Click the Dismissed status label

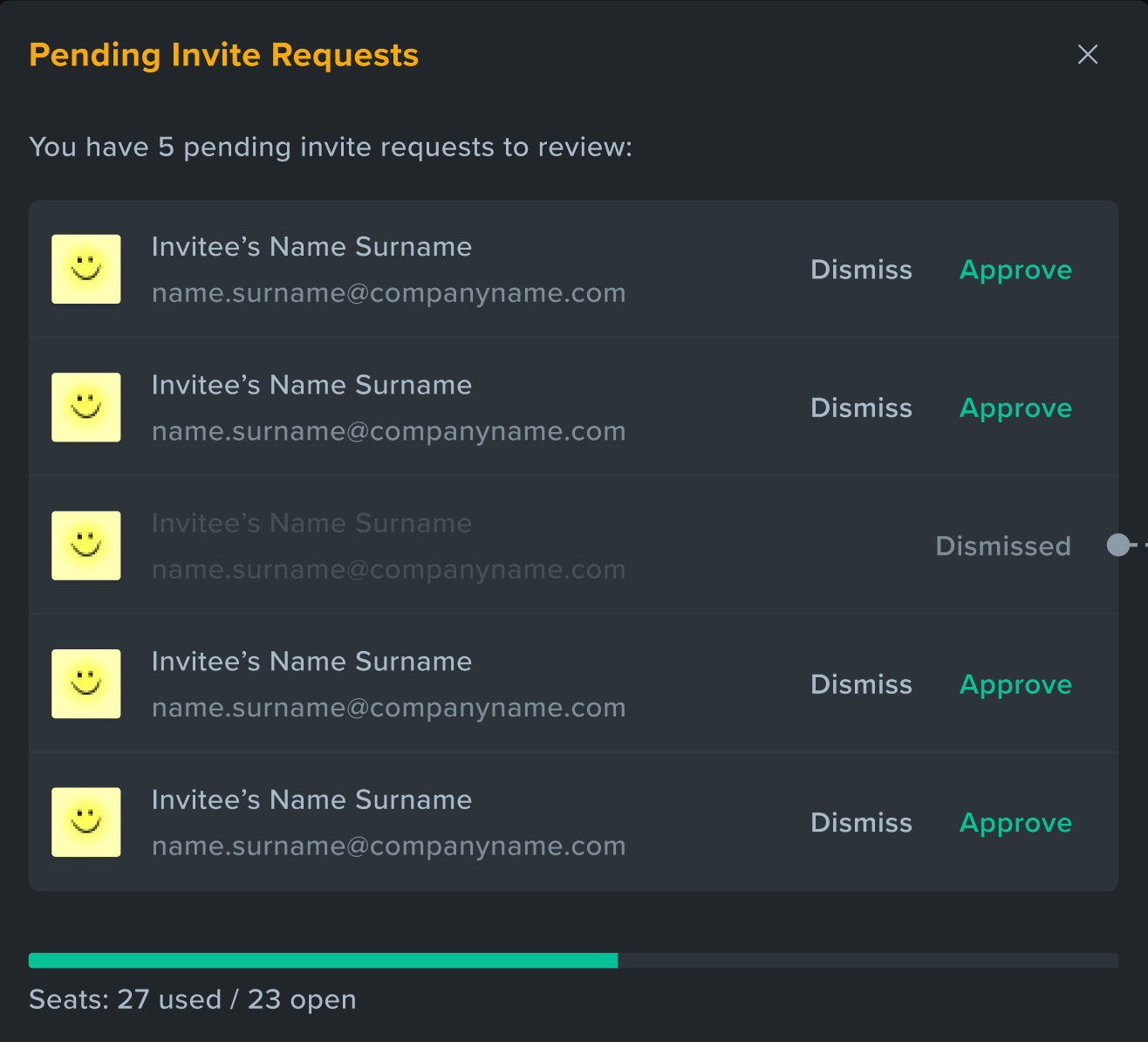click(x=1003, y=546)
